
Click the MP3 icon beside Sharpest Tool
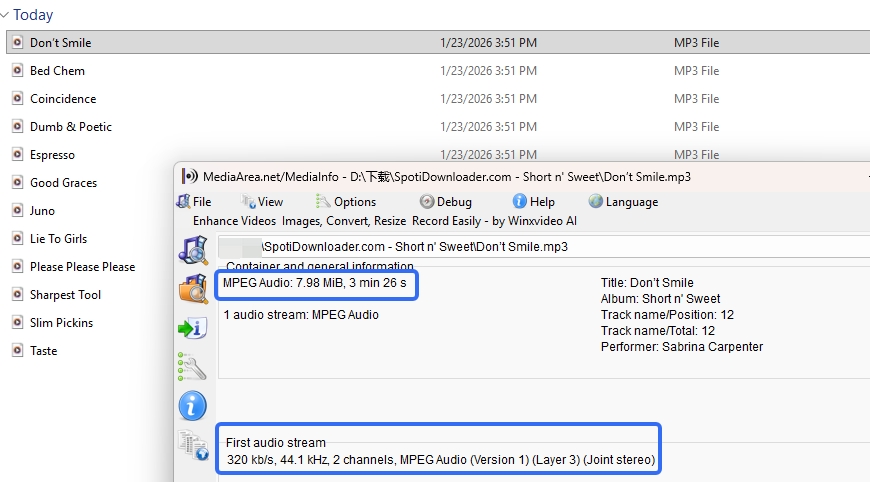[18, 295]
